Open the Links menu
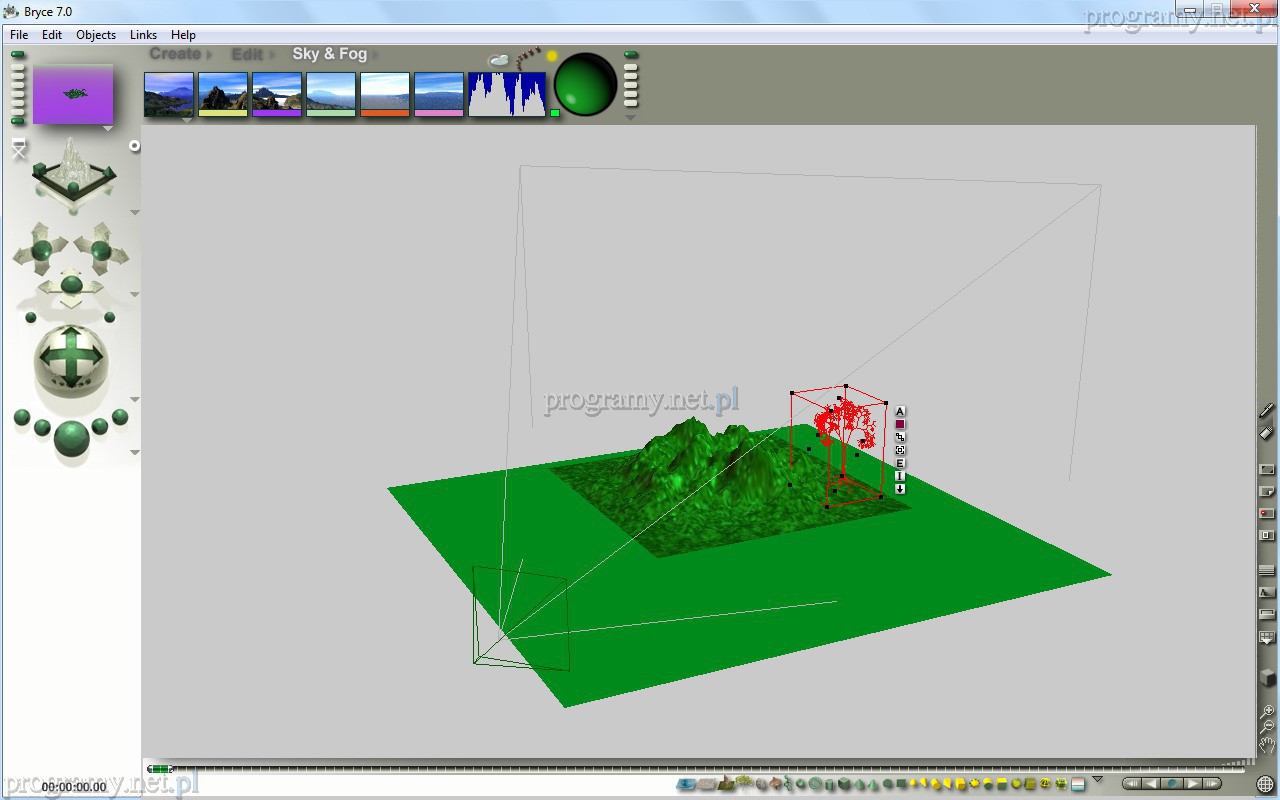 [x=143, y=34]
